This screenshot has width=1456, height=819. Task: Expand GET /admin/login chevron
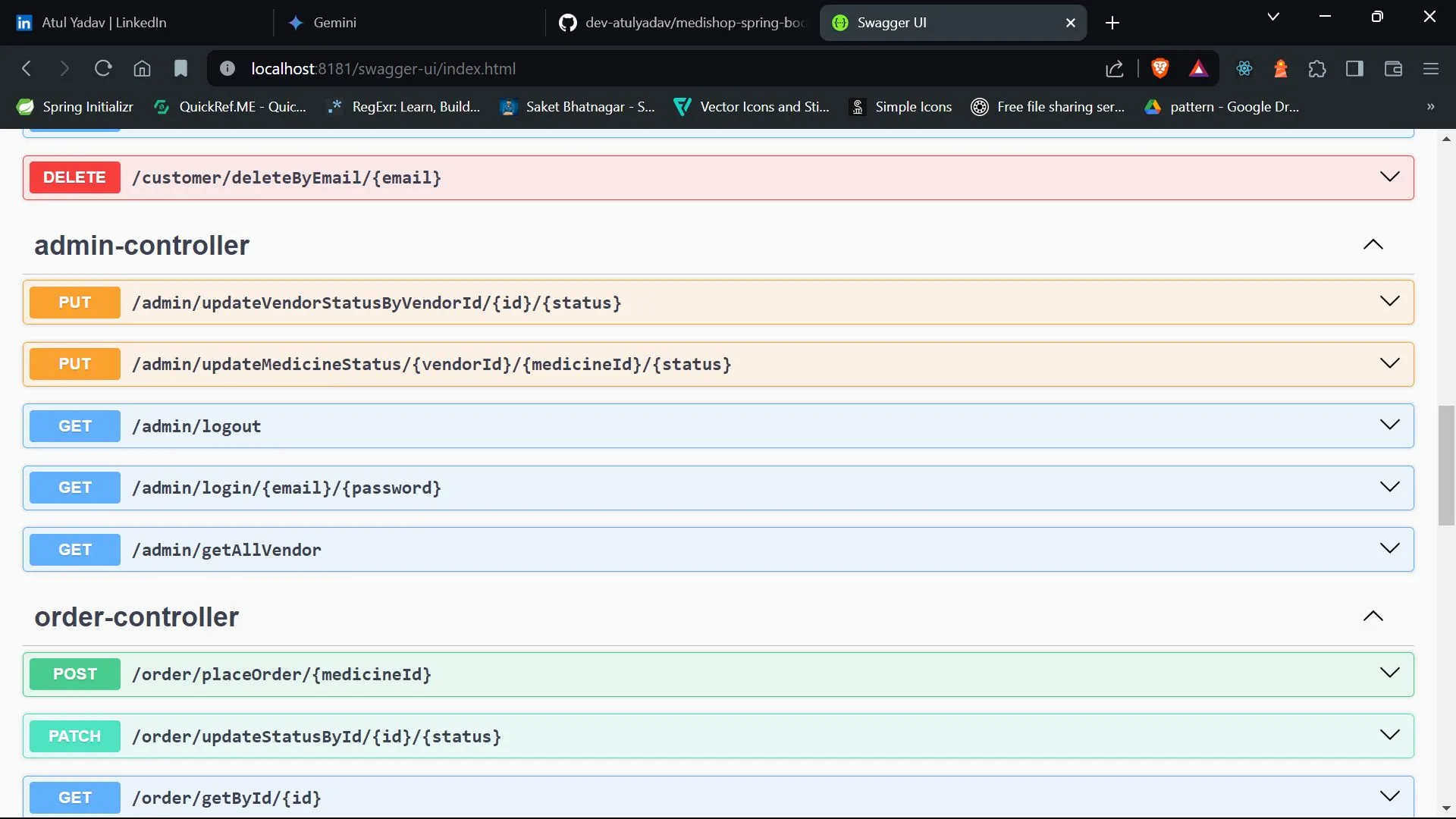click(1389, 487)
